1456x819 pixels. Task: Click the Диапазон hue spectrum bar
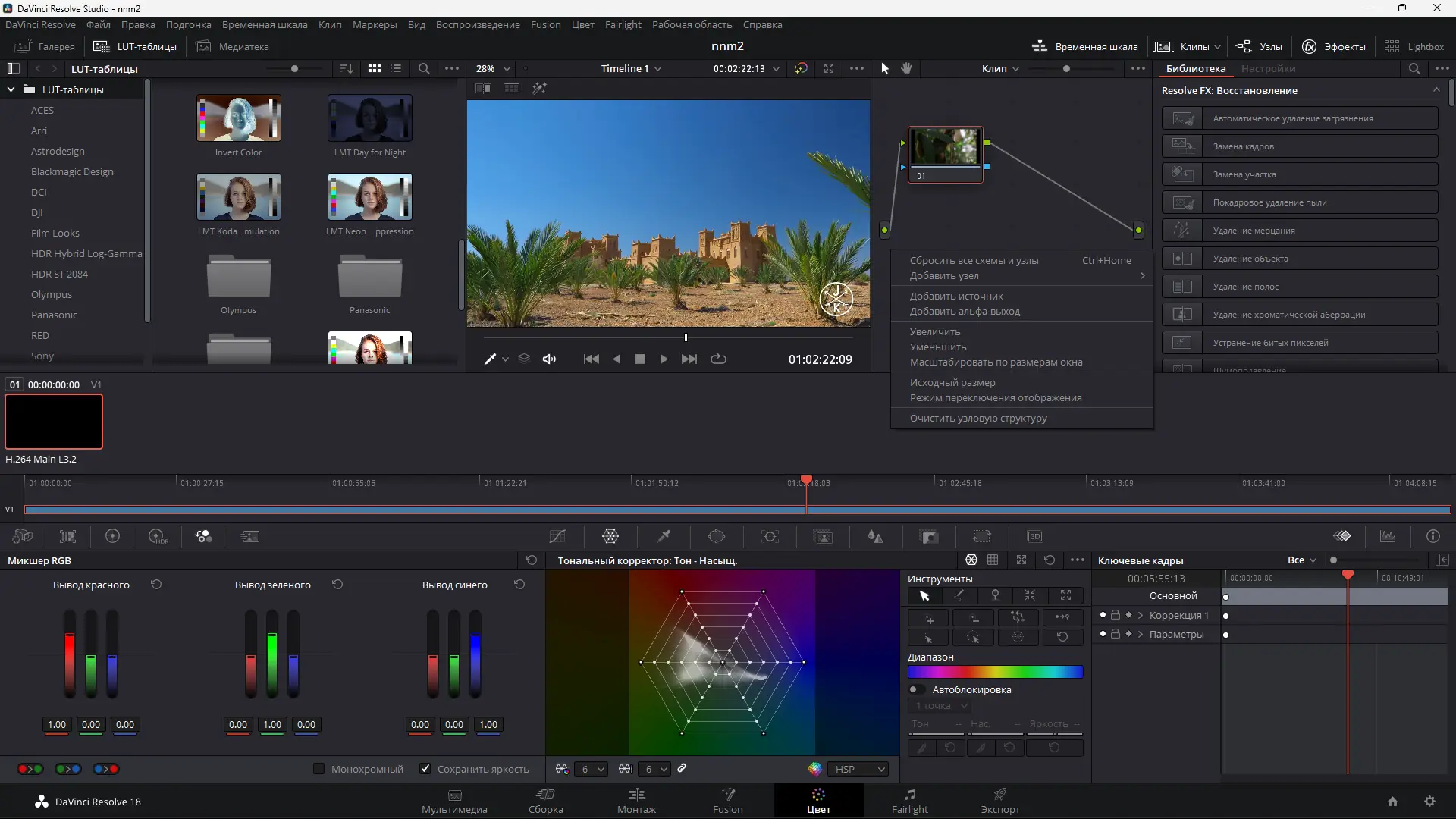tap(995, 672)
